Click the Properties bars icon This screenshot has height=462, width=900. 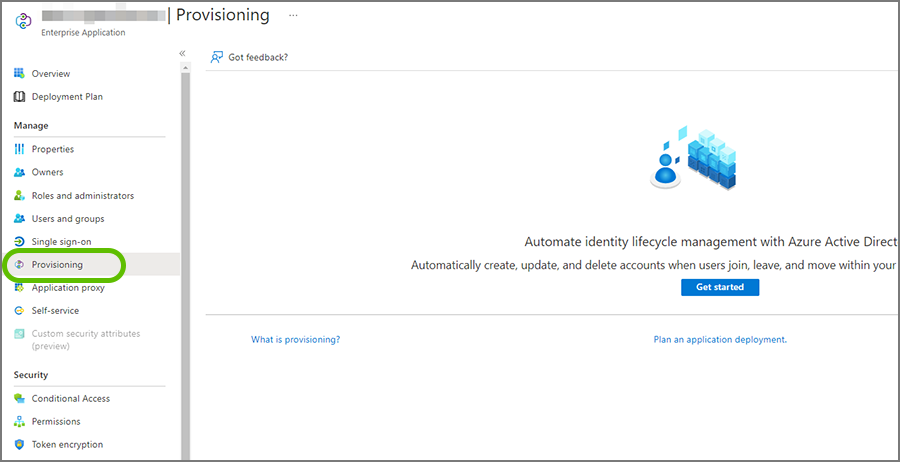click(20, 149)
